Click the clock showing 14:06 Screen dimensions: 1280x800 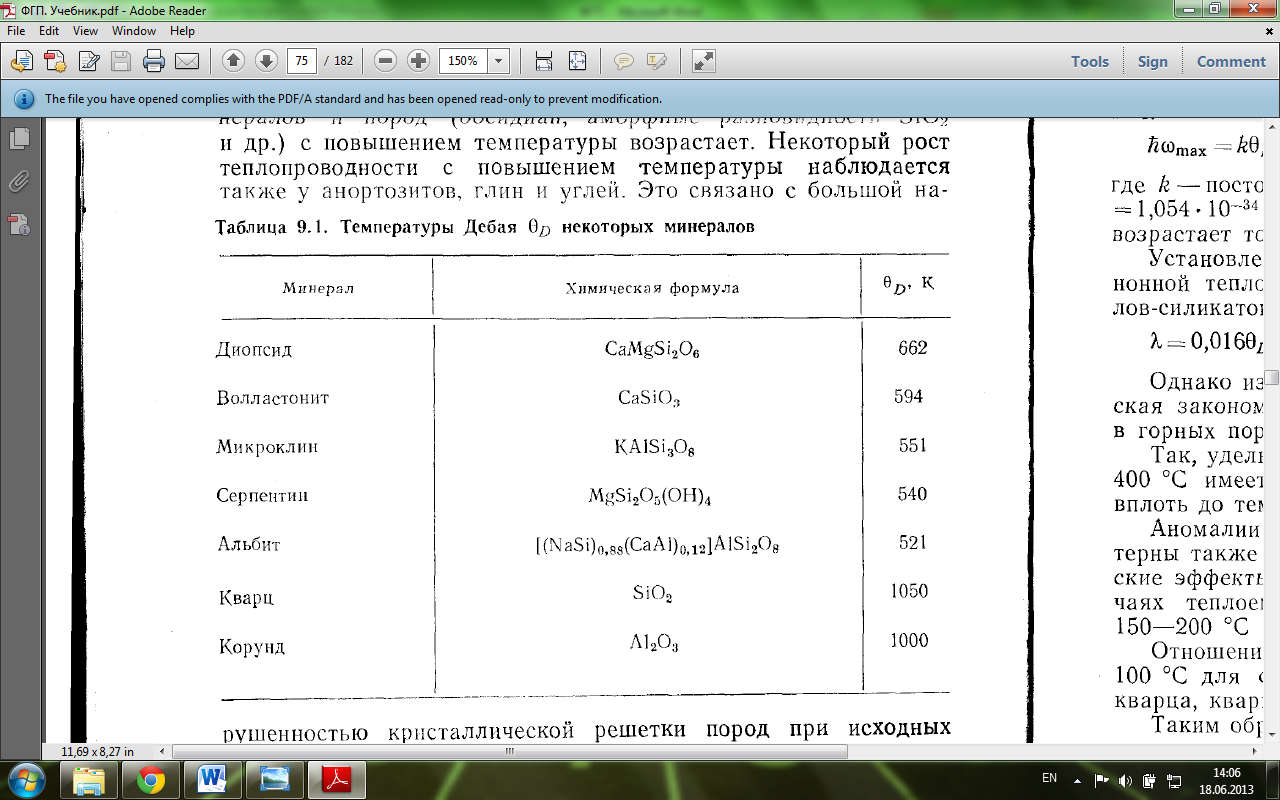coord(1225,773)
